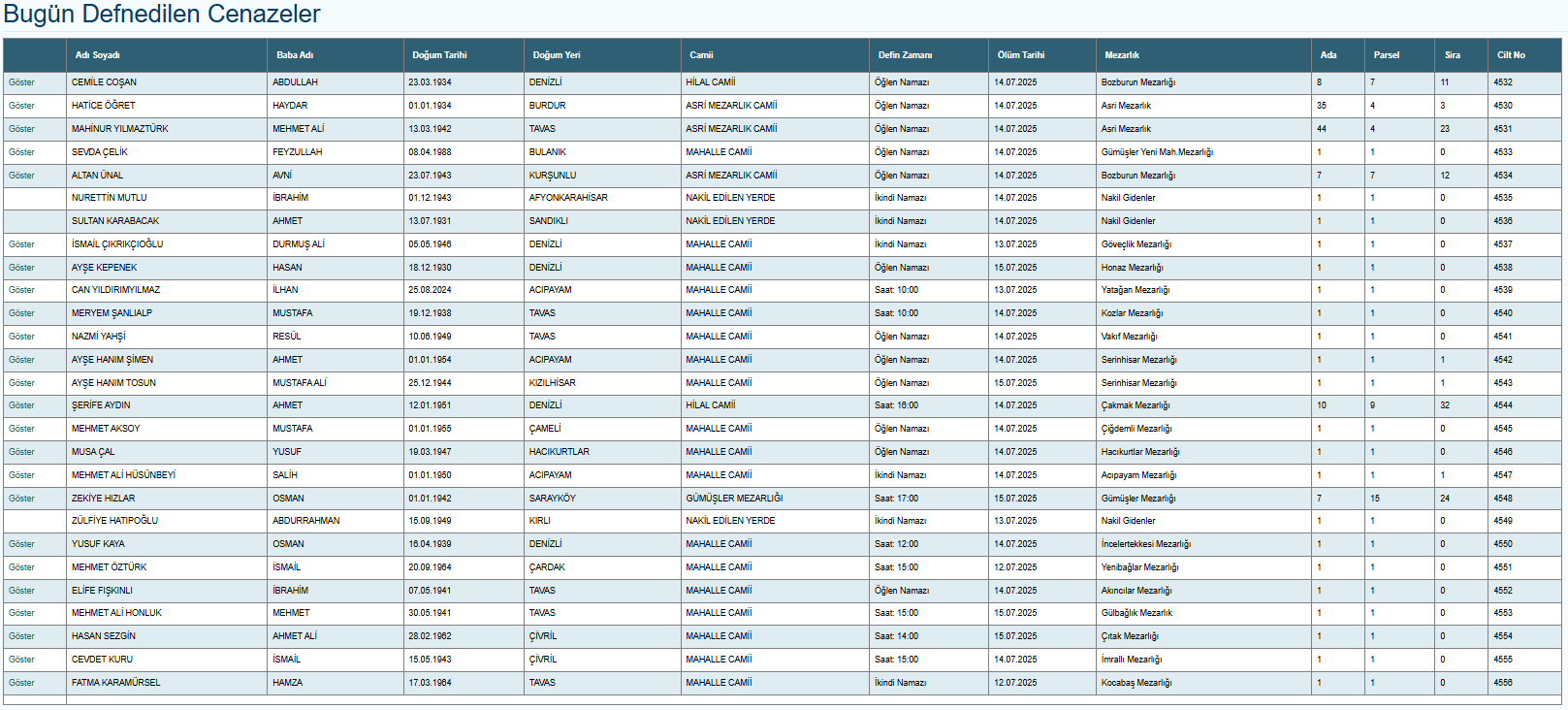The height and width of the screenshot is (710, 1568).
Task: Select the name NURETTİN MUTLU
Action: [x=110, y=198]
